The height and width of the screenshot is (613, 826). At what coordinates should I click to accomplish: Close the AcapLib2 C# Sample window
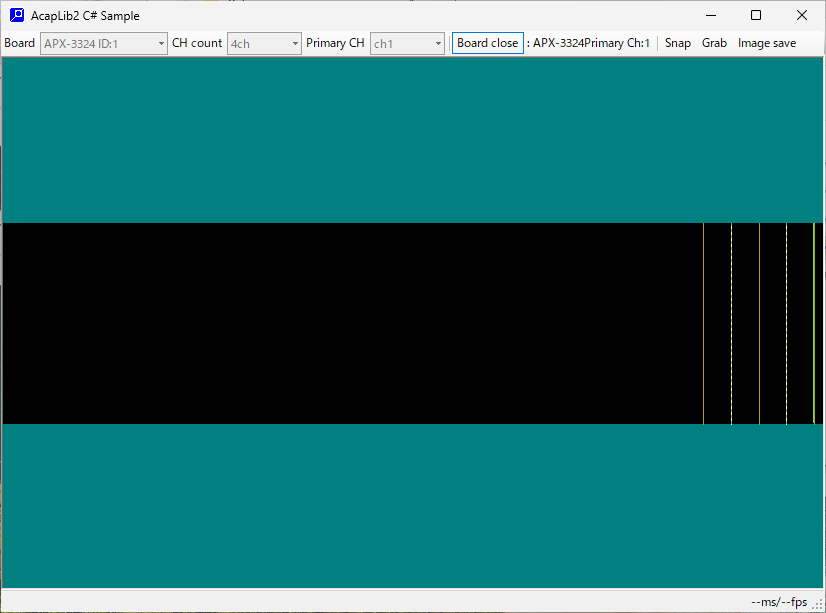802,15
